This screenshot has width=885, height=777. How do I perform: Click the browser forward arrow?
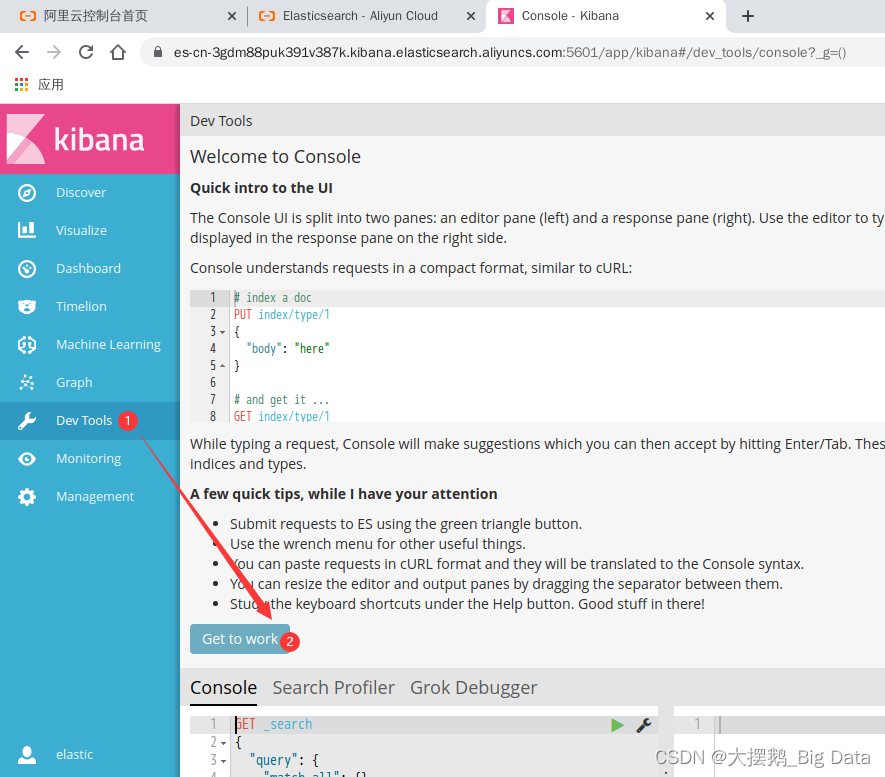(54, 52)
